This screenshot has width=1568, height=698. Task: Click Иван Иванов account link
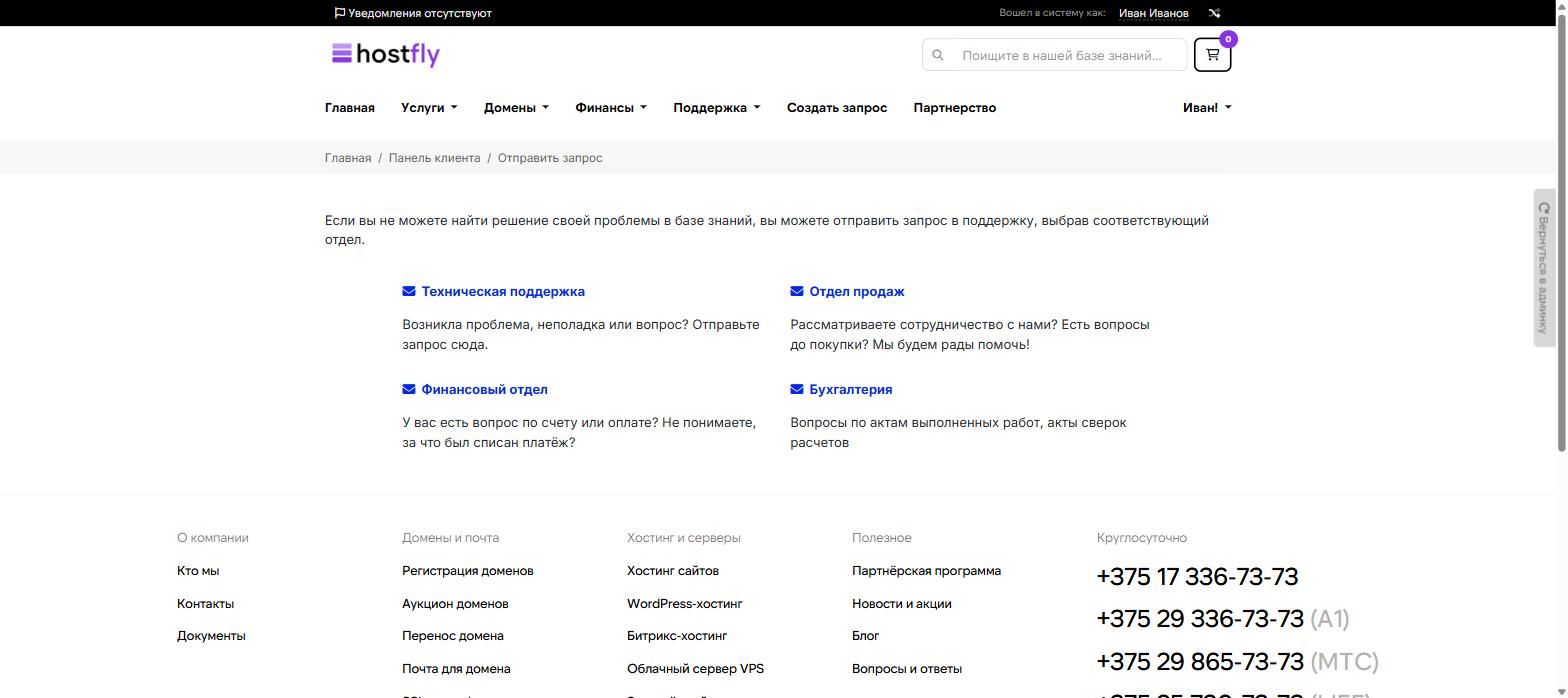tap(1154, 13)
